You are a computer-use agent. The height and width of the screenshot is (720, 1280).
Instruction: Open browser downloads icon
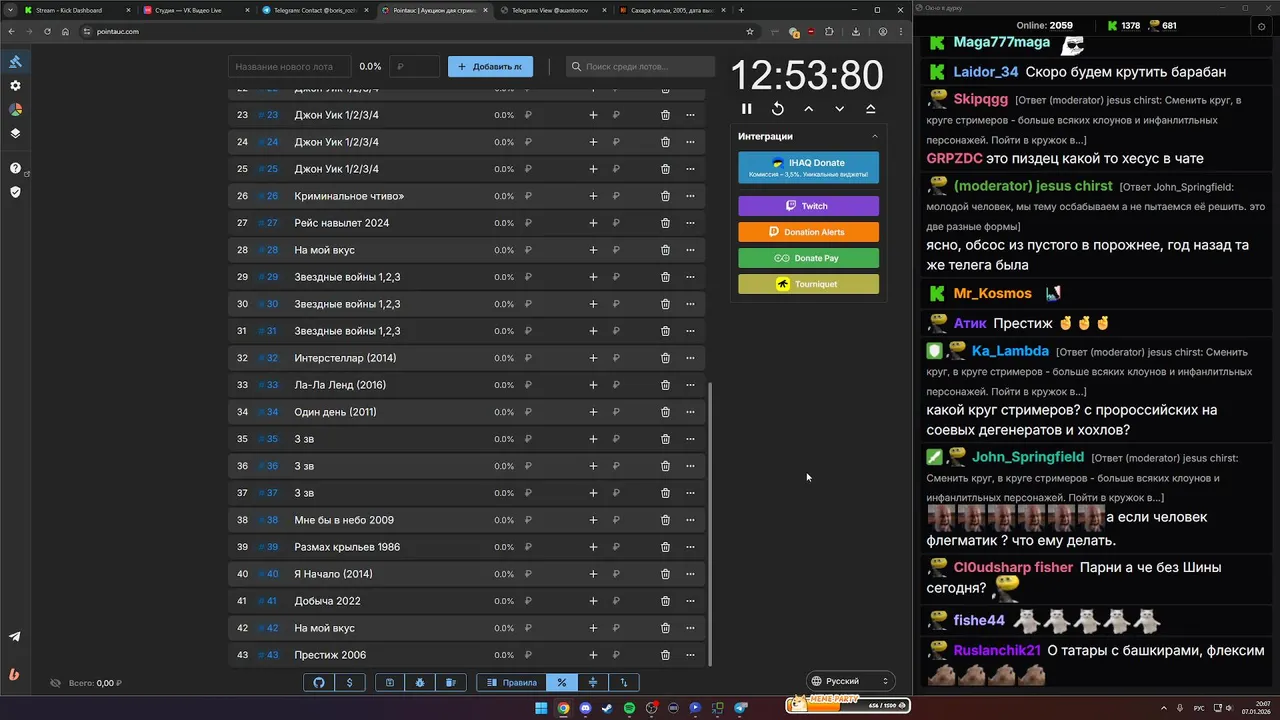(x=856, y=32)
